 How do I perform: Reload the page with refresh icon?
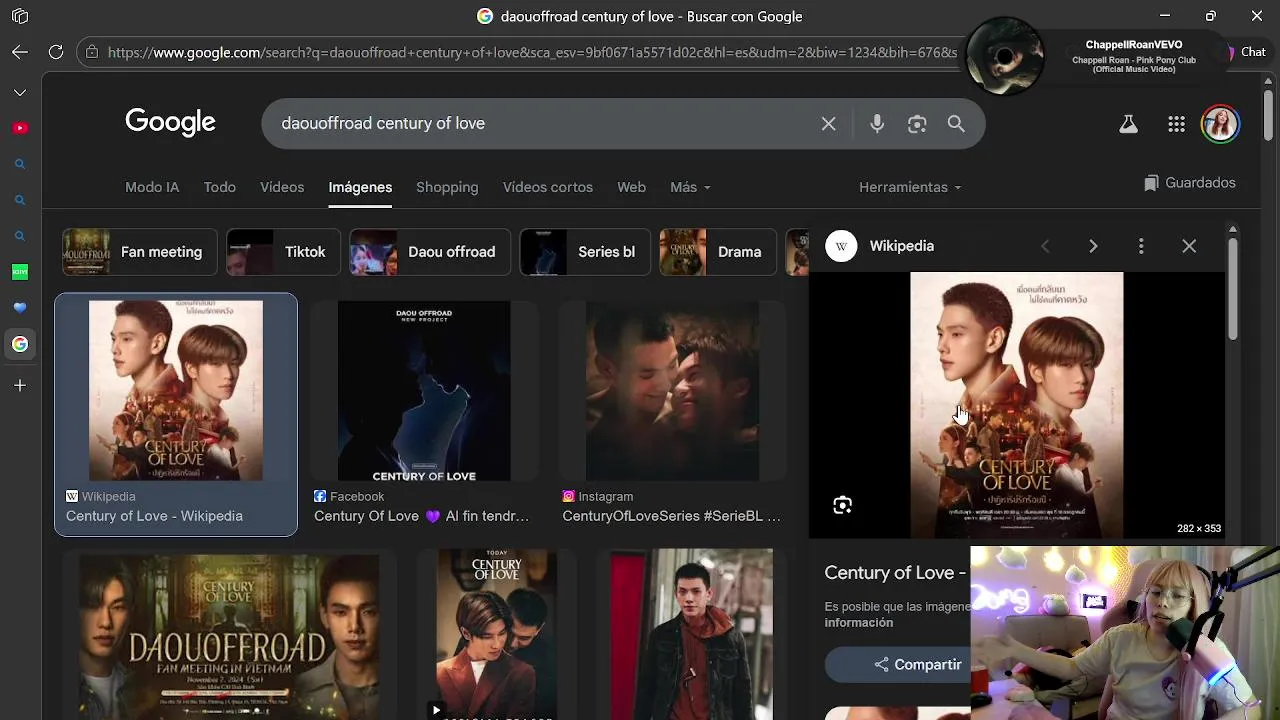pos(56,52)
